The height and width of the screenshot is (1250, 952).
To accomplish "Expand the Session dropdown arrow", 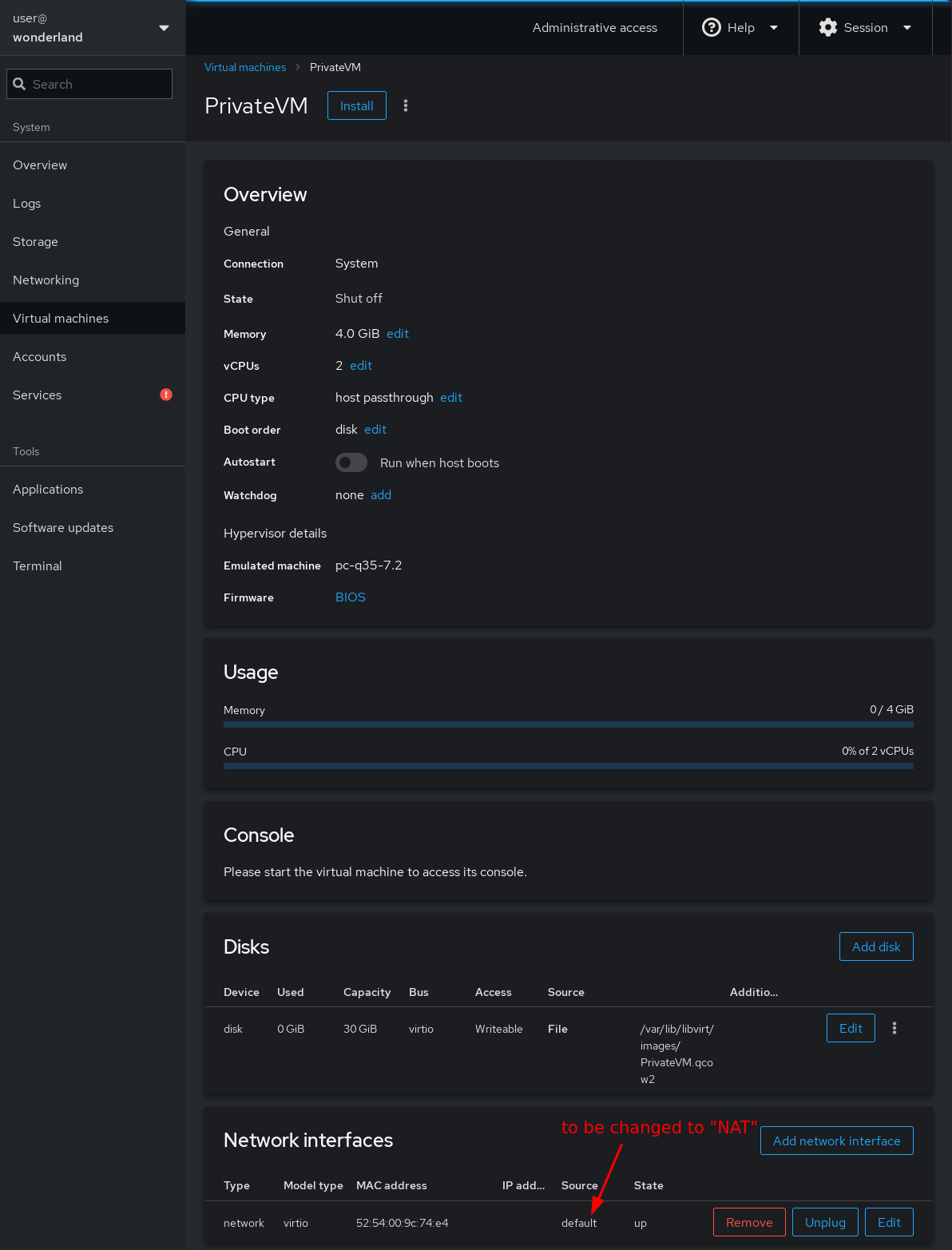I will [906, 28].
